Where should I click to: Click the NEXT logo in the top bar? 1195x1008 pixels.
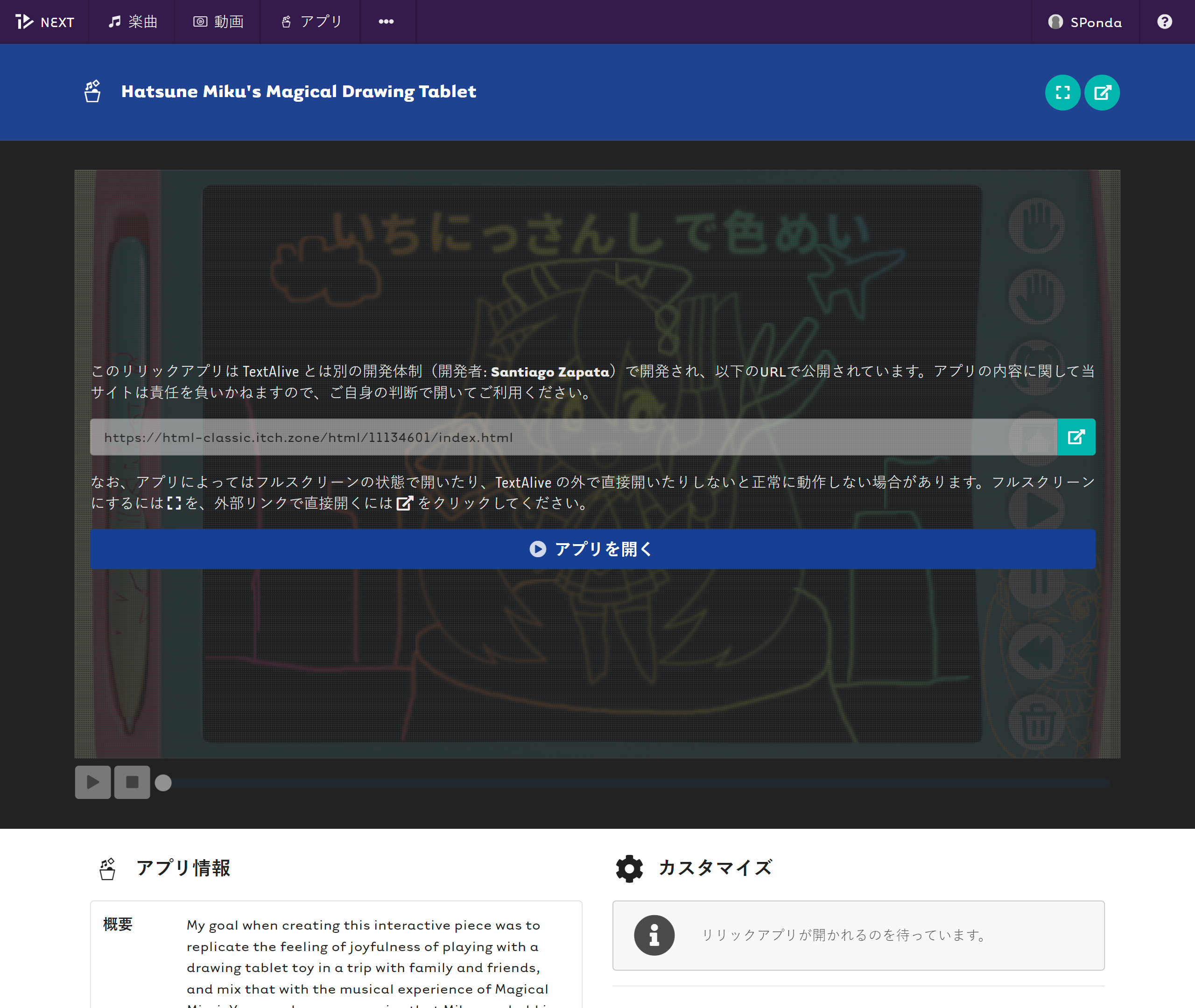tap(44, 22)
